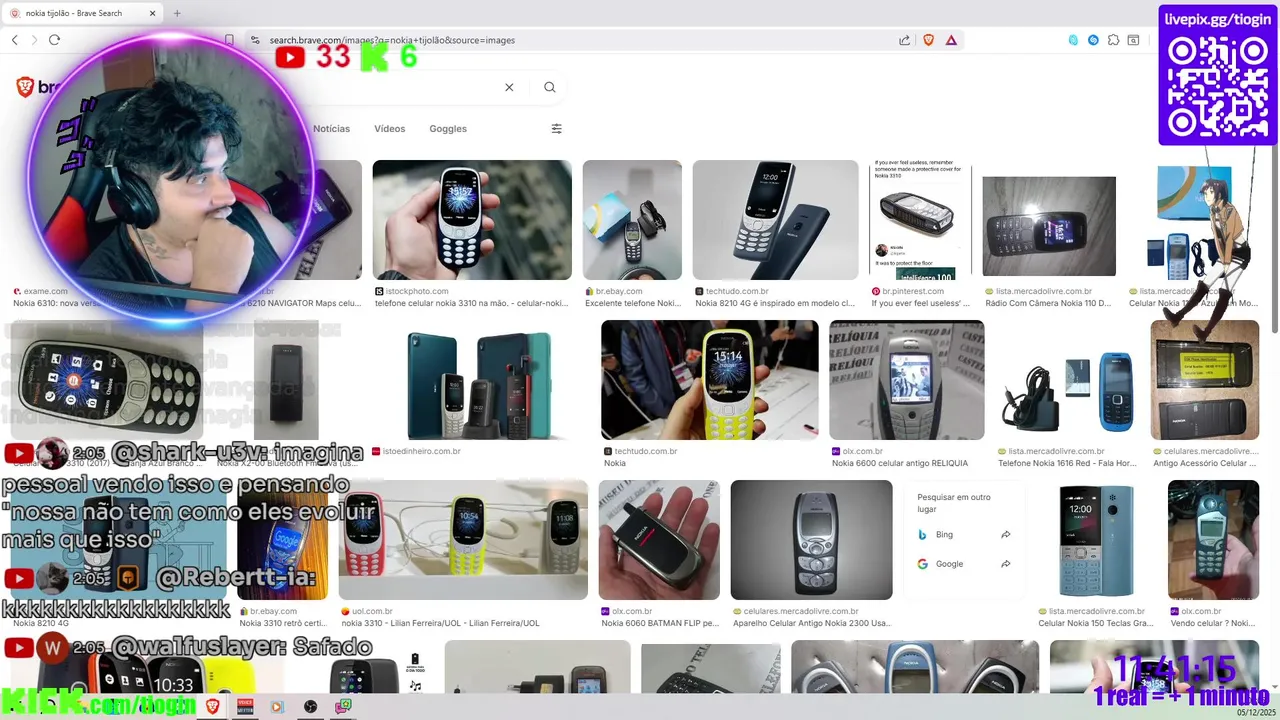This screenshot has height=720, width=1280.
Task: Switch to the Notícias tab
Action: click(x=331, y=129)
